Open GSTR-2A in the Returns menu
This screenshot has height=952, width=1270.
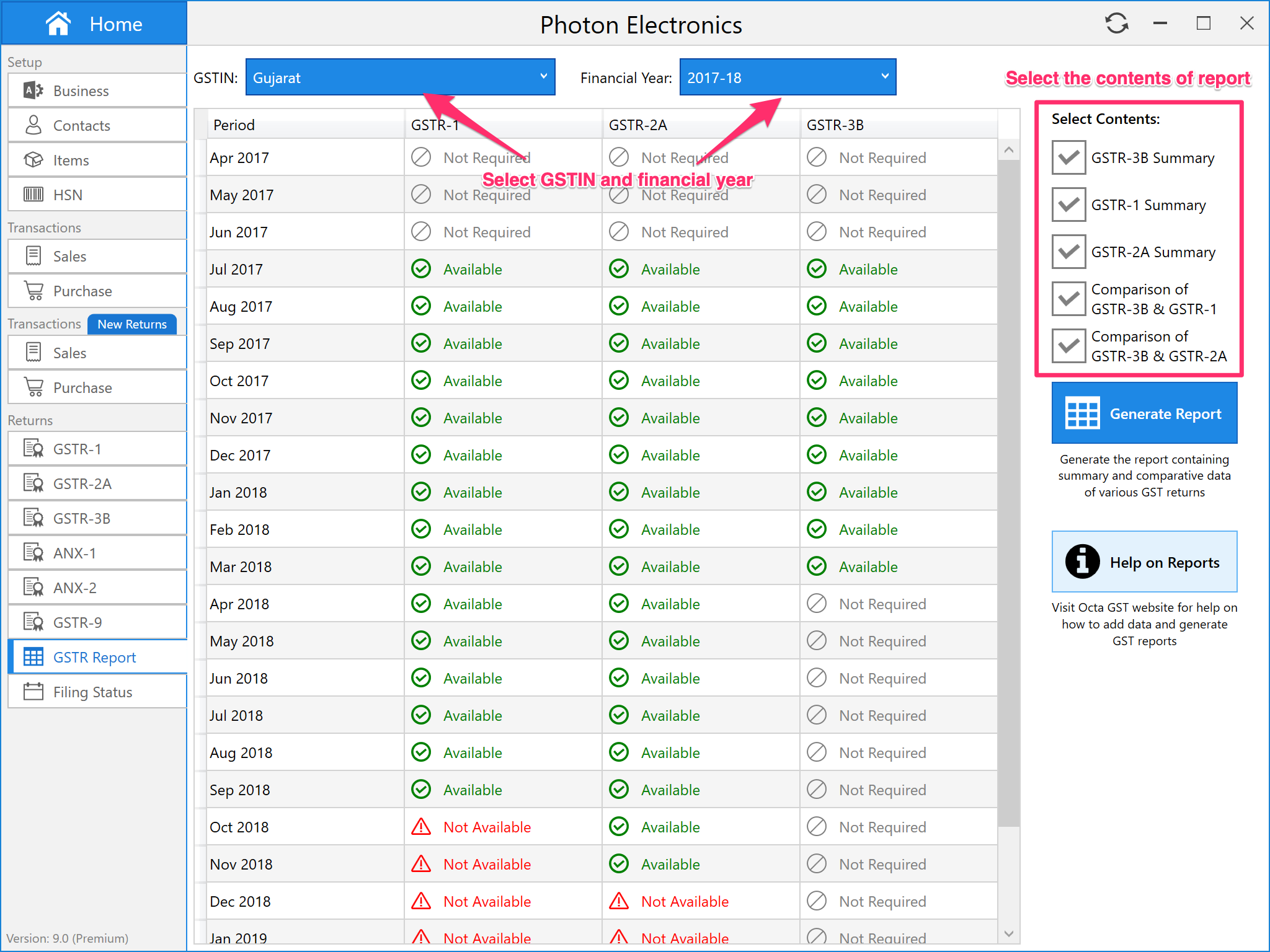click(x=82, y=483)
